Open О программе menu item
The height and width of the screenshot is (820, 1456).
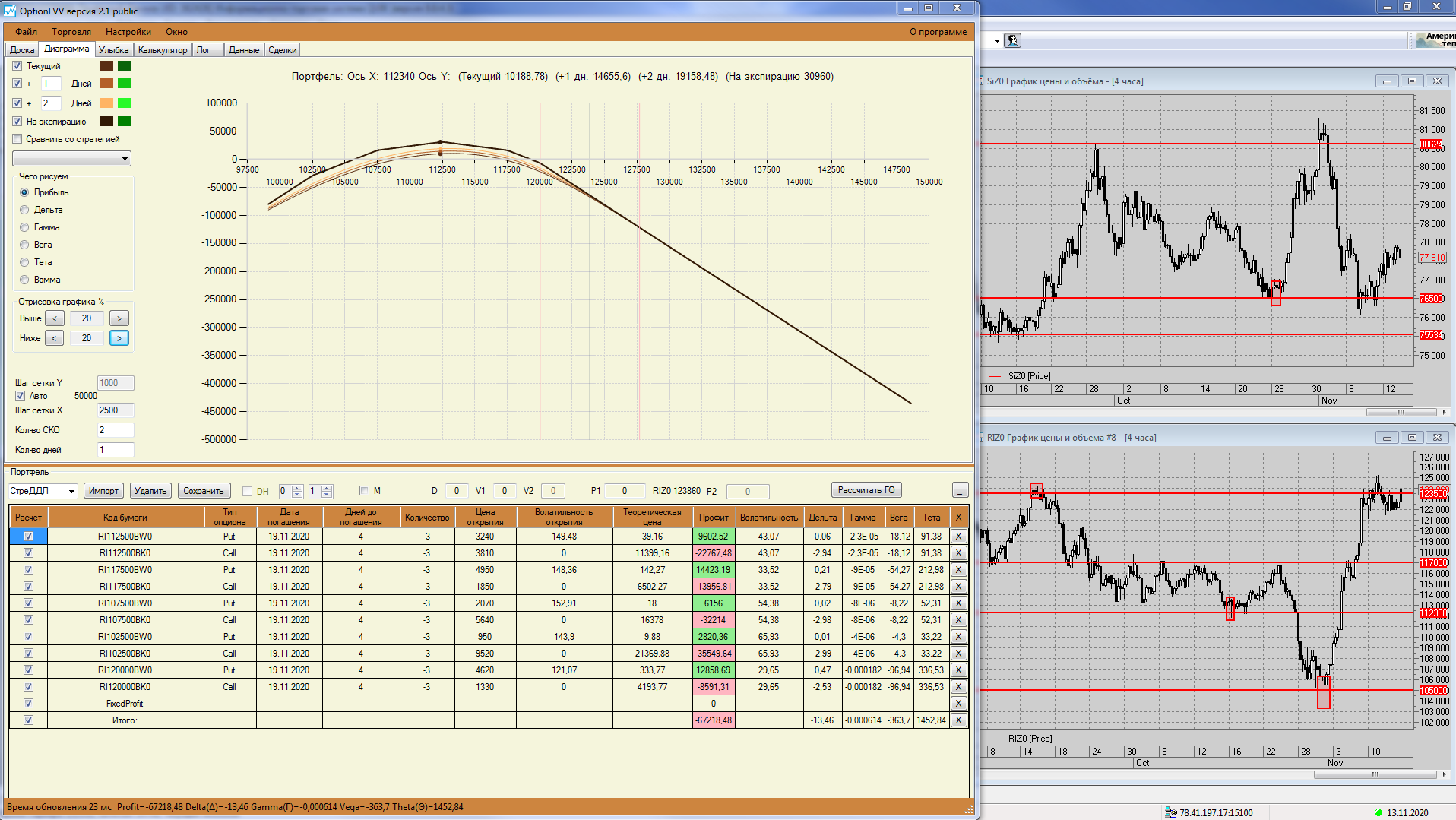[x=938, y=32]
